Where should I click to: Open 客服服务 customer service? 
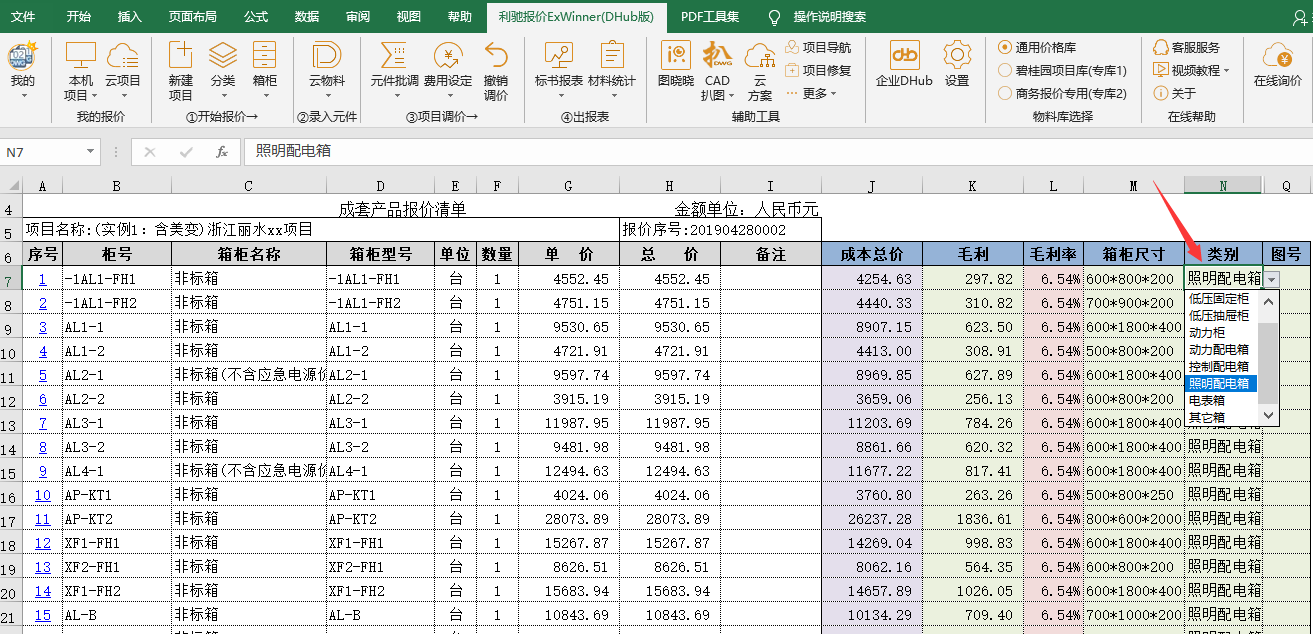click(x=1187, y=47)
